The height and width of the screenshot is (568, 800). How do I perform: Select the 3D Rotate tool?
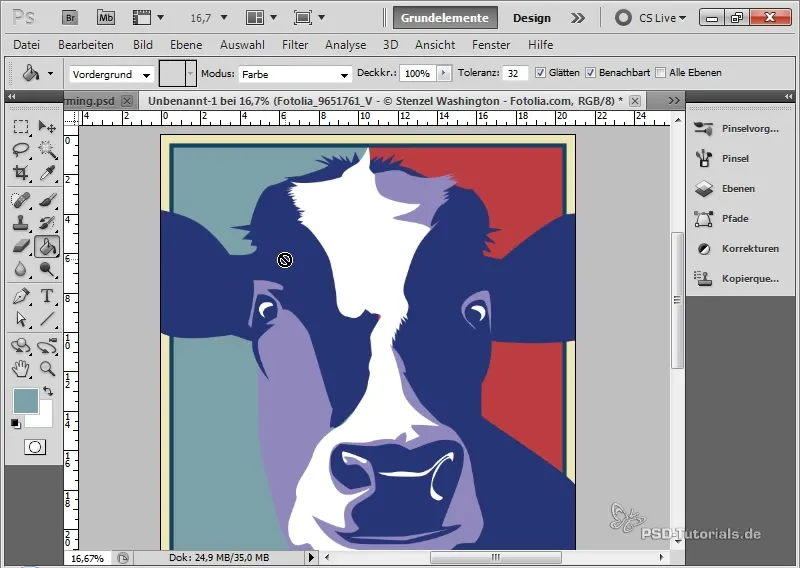[20, 346]
